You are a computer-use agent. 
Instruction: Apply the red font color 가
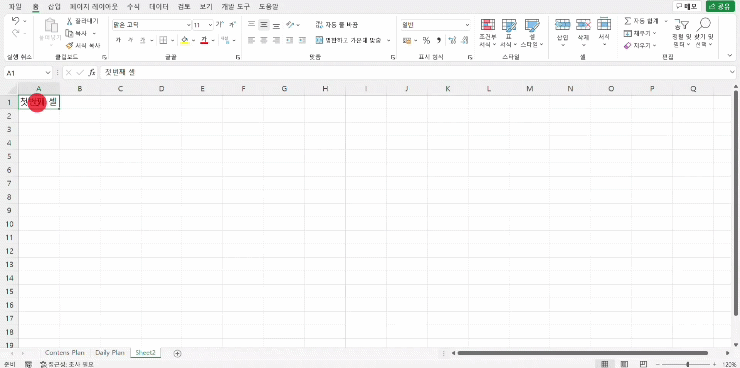point(204,40)
